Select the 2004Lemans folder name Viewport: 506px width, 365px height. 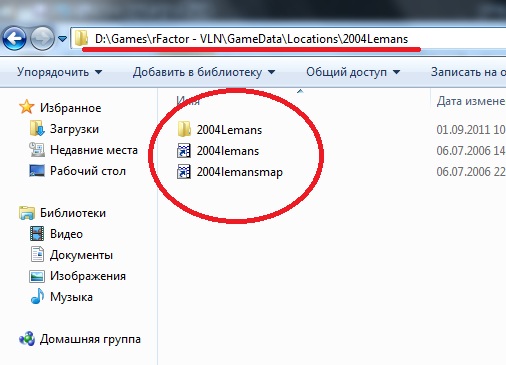click(229, 130)
